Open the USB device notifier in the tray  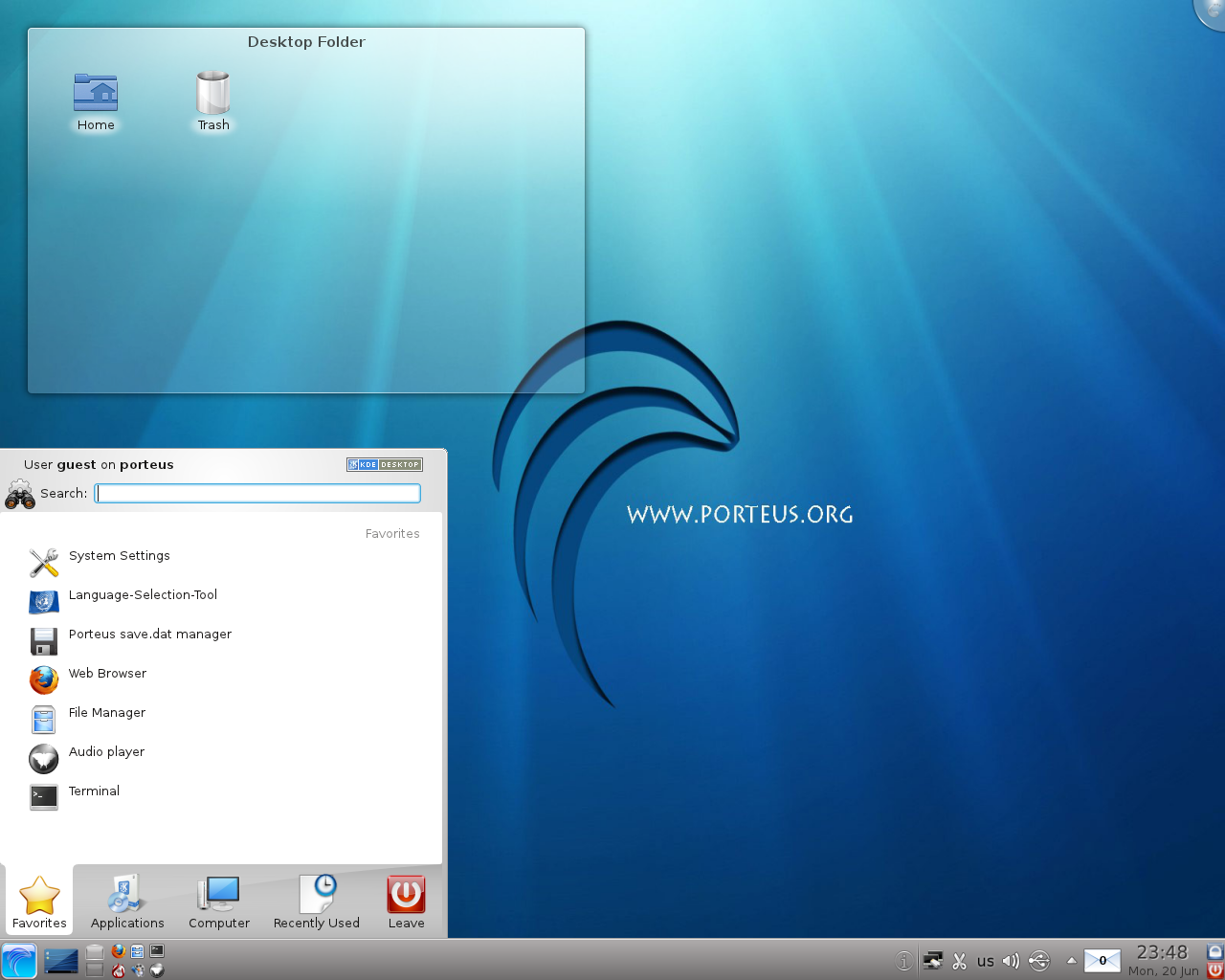tap(1039, 961)
